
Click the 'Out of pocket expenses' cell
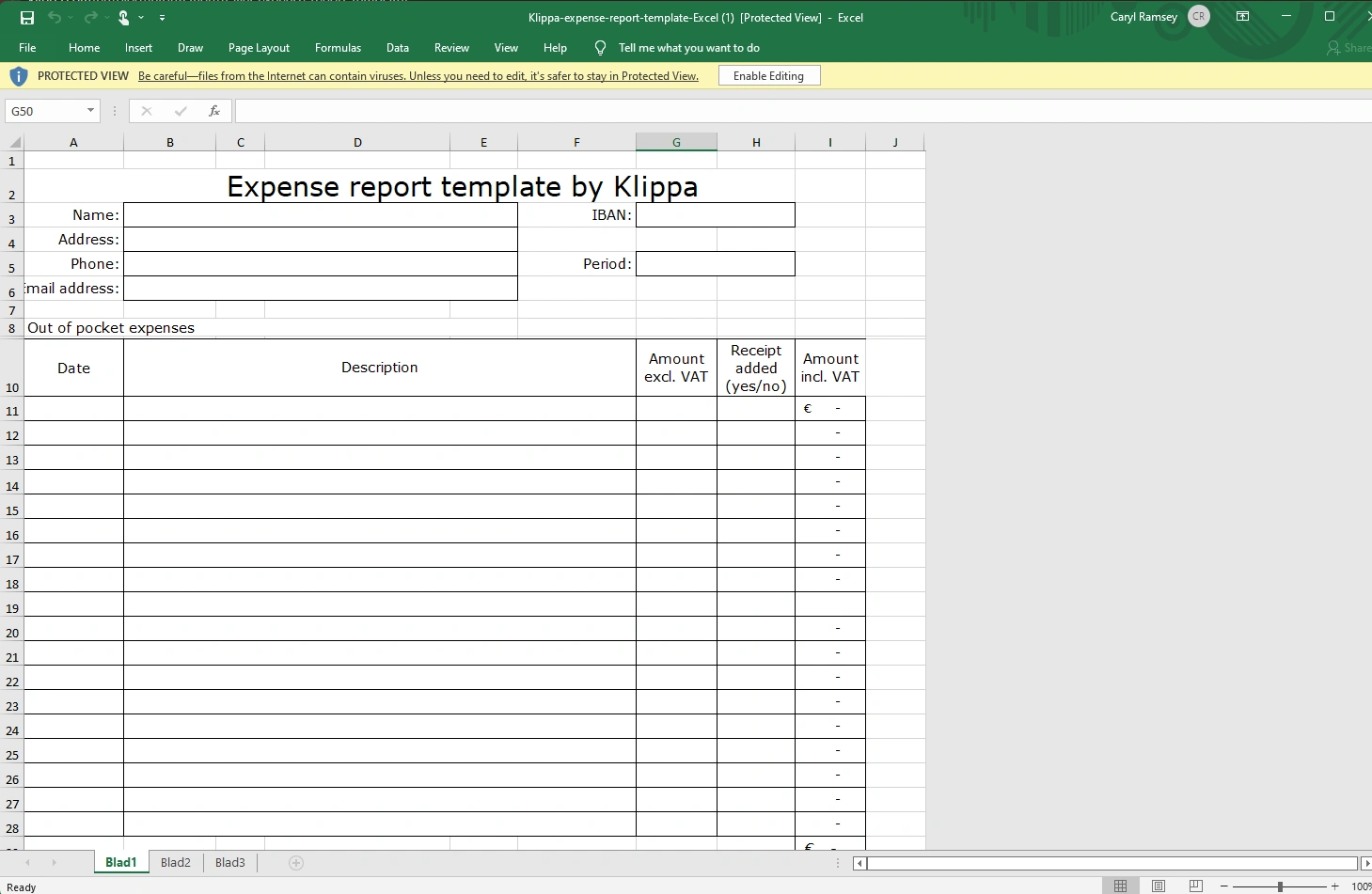[111, 328]
